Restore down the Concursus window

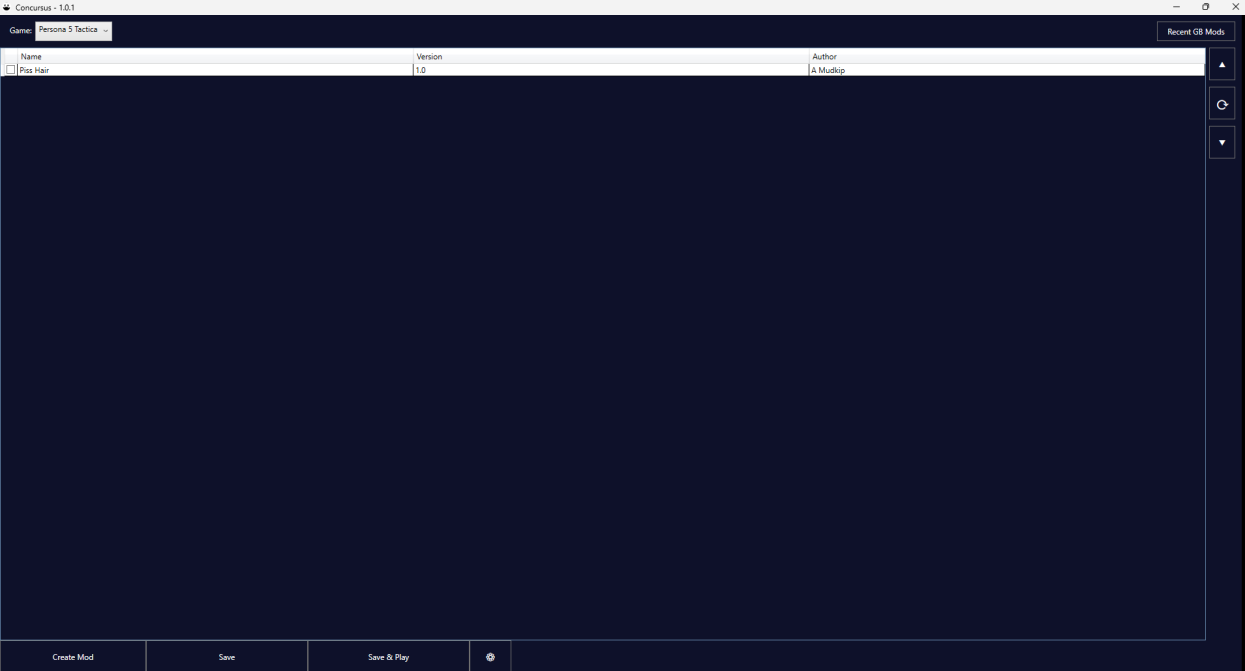click(x=1206, y=7)
